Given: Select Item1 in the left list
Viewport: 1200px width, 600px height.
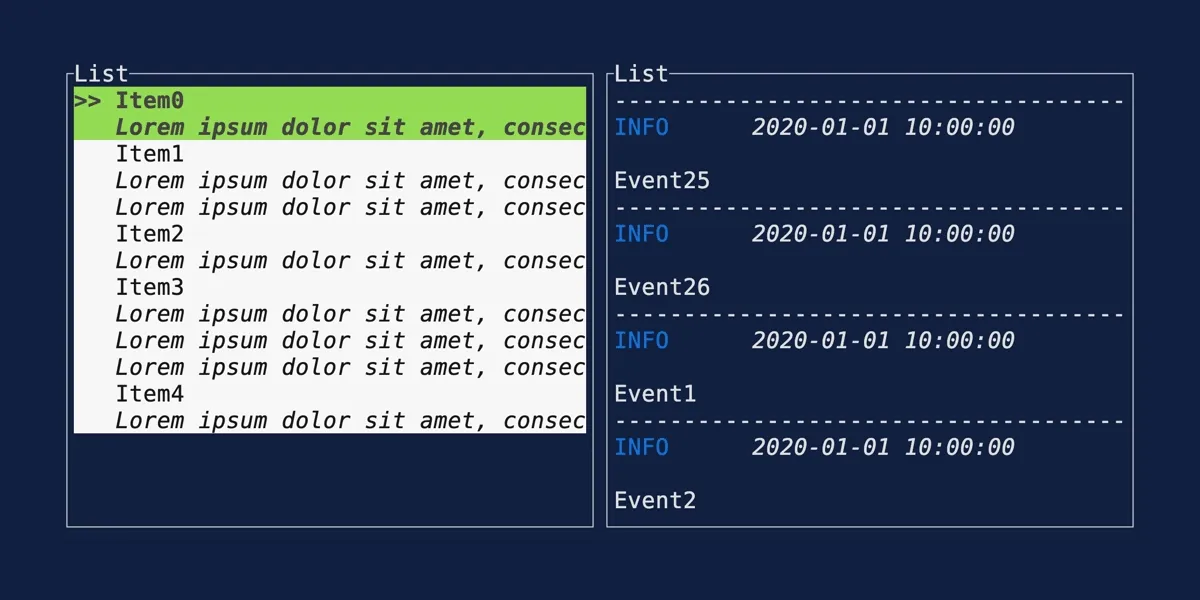Looking at the screenshot, I should pos(150,154).
